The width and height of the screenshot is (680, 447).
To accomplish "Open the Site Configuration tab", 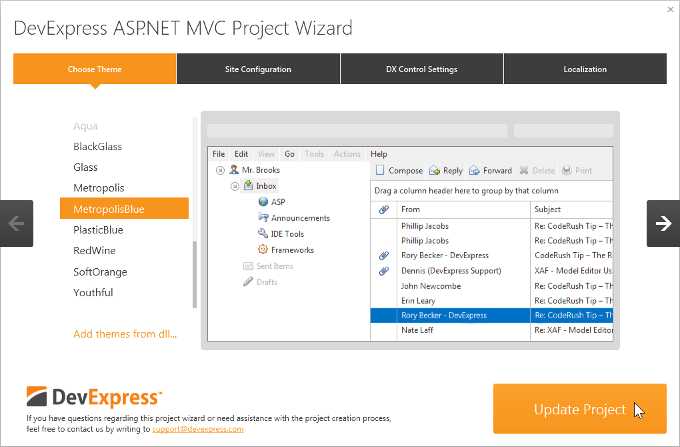I will pos(258,69).
